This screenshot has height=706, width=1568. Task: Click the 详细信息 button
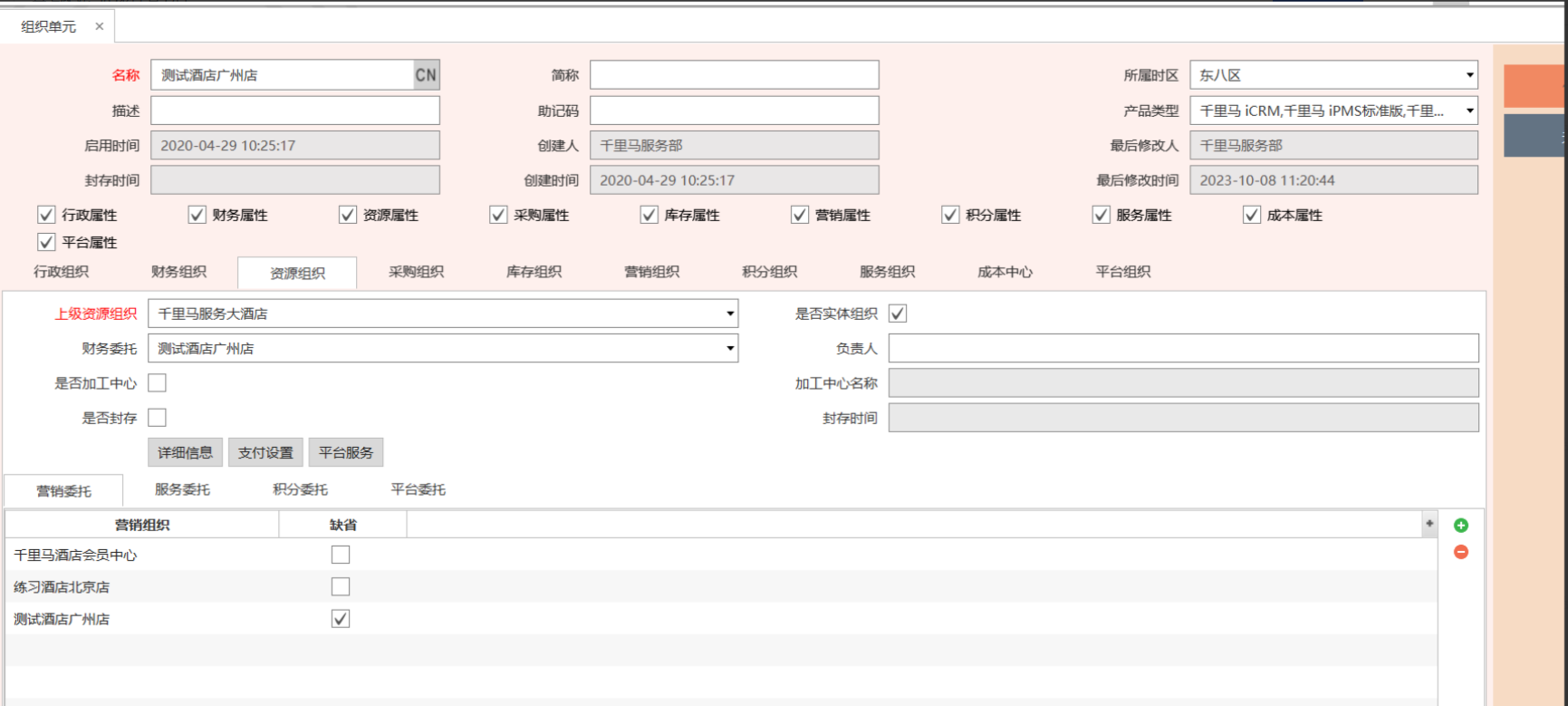(x=185, y=452)
